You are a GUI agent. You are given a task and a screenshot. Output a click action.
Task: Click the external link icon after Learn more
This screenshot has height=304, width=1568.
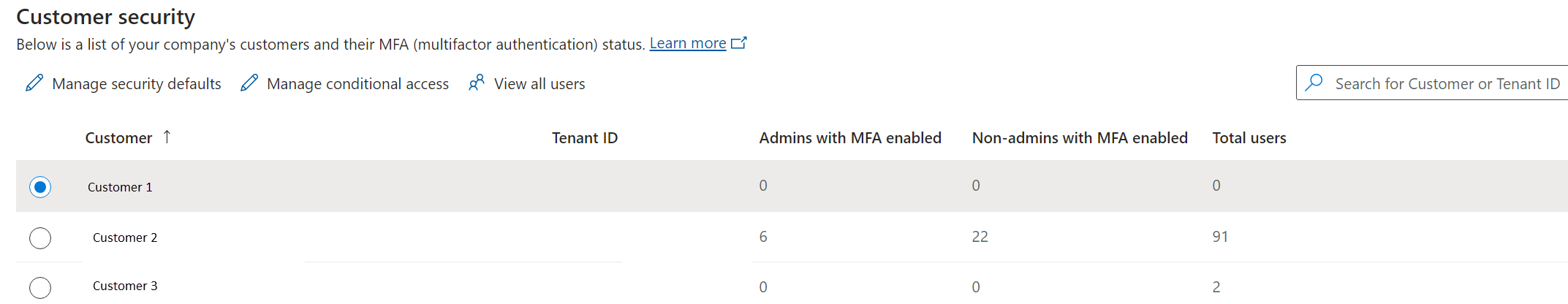pyautogui.click(x=739, y=43)
